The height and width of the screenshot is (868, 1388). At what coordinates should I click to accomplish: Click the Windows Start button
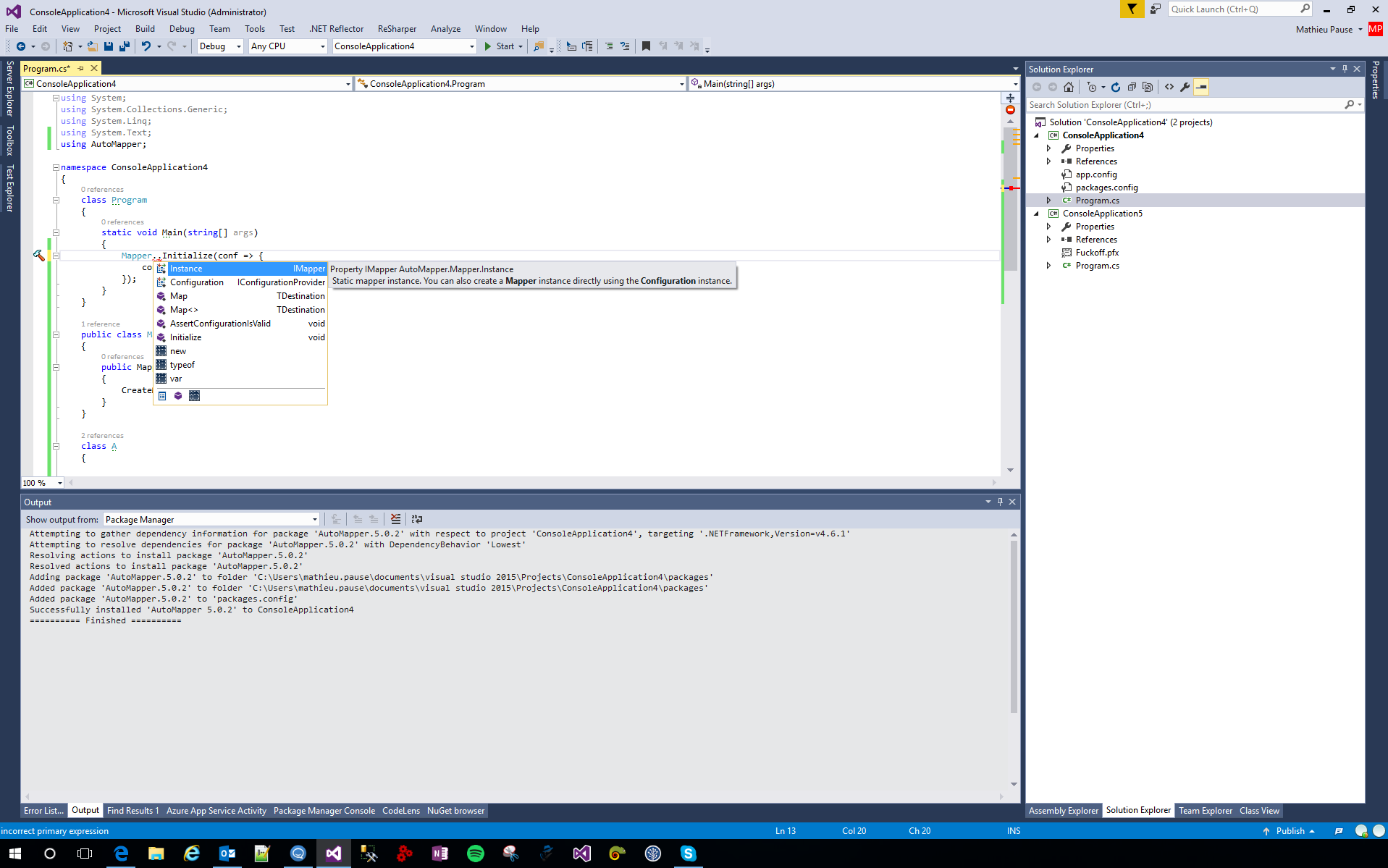pyautogui.click(x=14, y=854)
